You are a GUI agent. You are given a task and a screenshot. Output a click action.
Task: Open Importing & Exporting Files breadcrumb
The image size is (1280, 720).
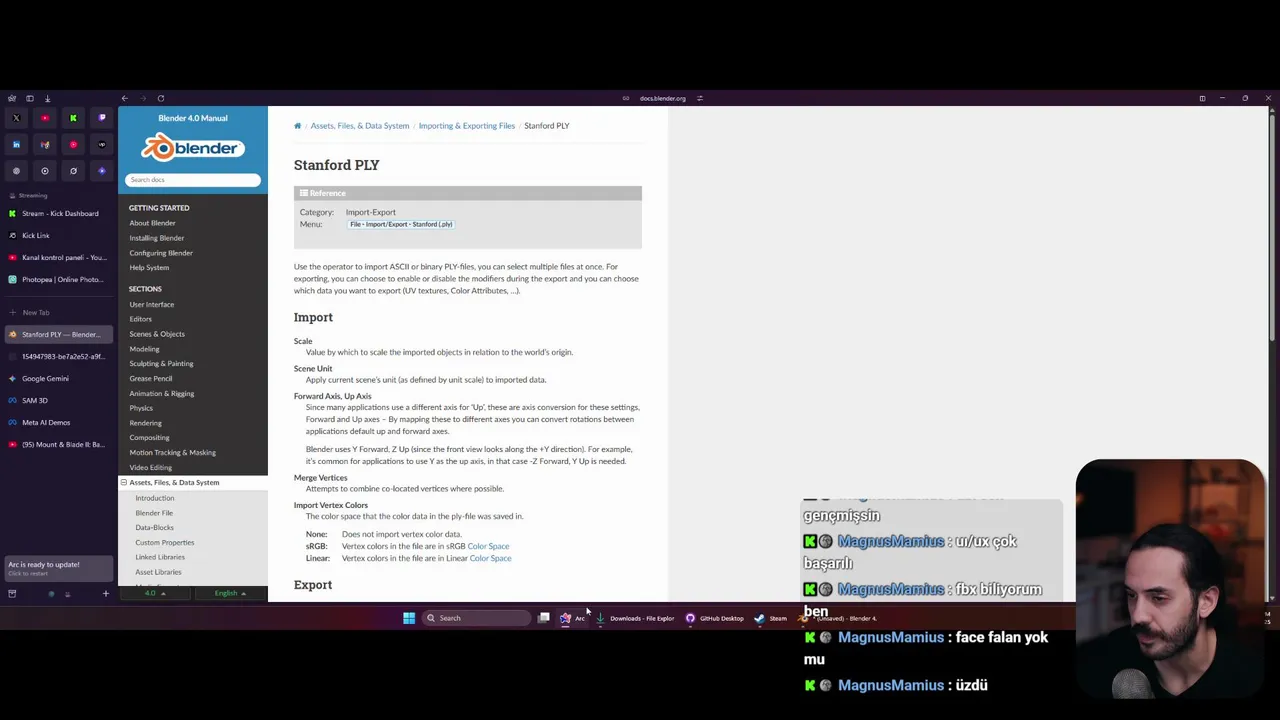(467, 126)
